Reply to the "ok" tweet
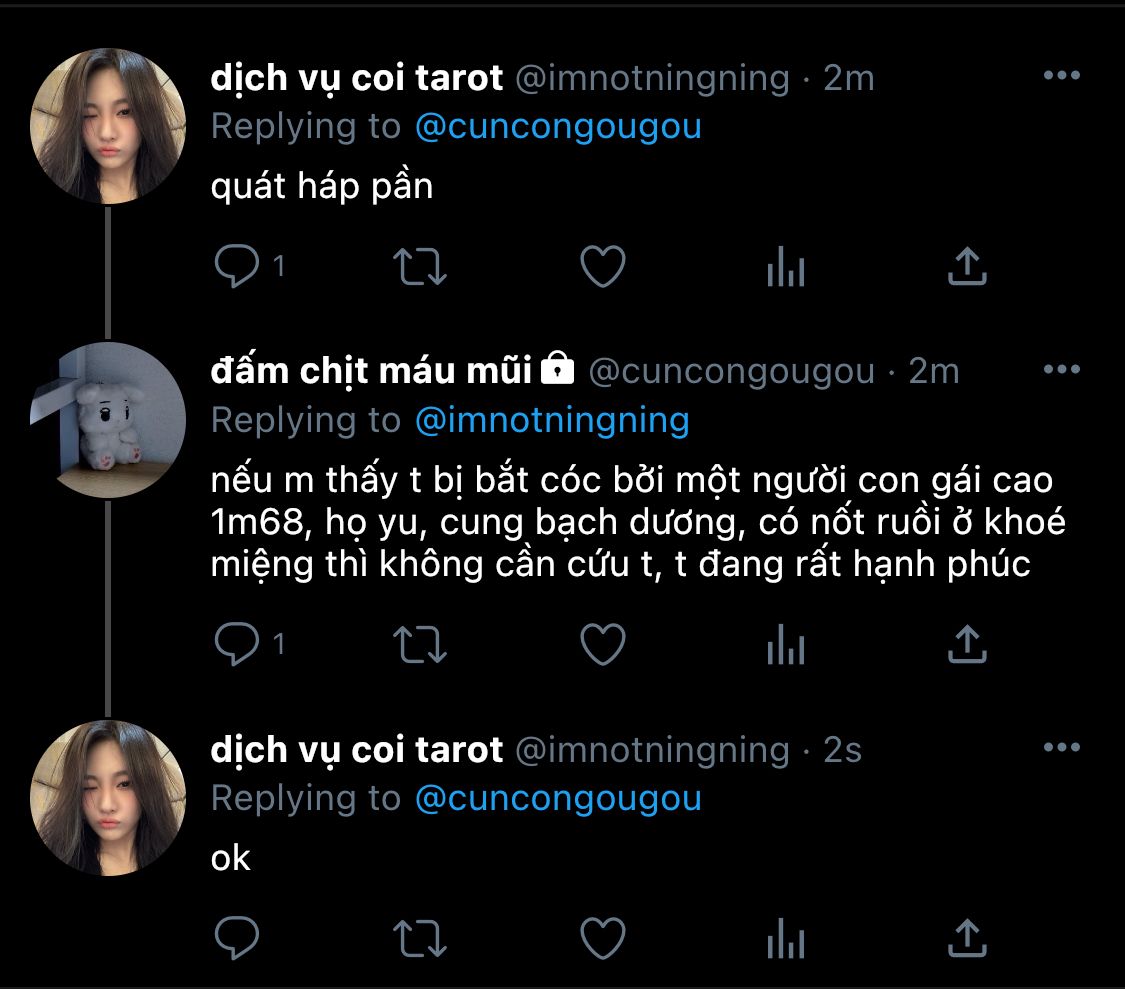This screenshot has width=1125, height=989. pos(238,938)
